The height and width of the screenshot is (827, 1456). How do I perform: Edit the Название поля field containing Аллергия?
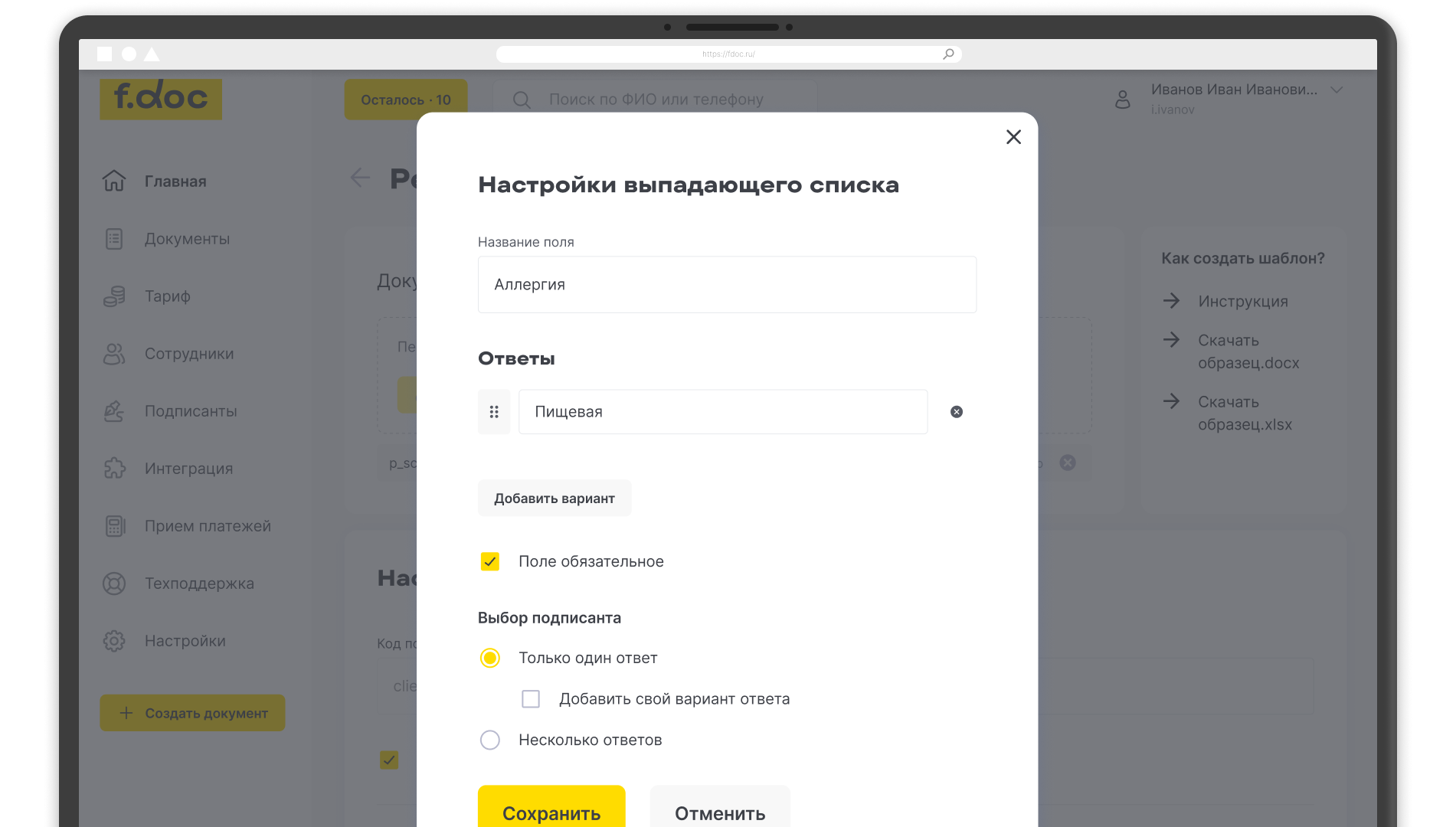pos(727,284)
